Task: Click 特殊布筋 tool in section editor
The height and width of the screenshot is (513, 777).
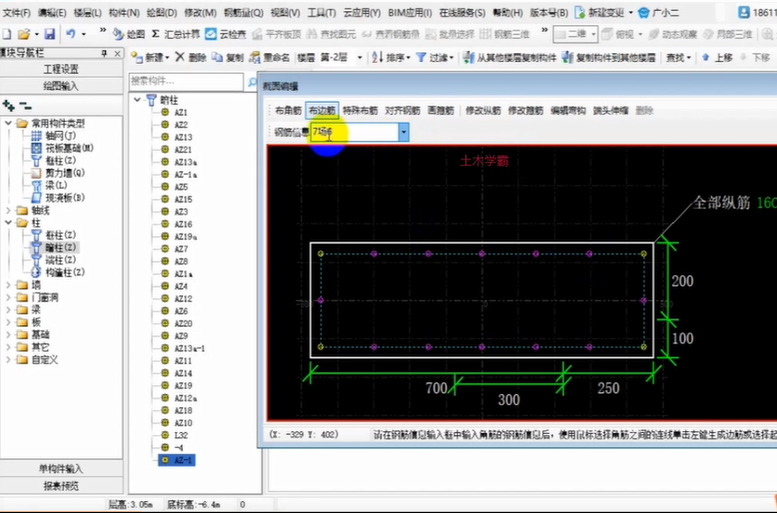Action: 360,111
